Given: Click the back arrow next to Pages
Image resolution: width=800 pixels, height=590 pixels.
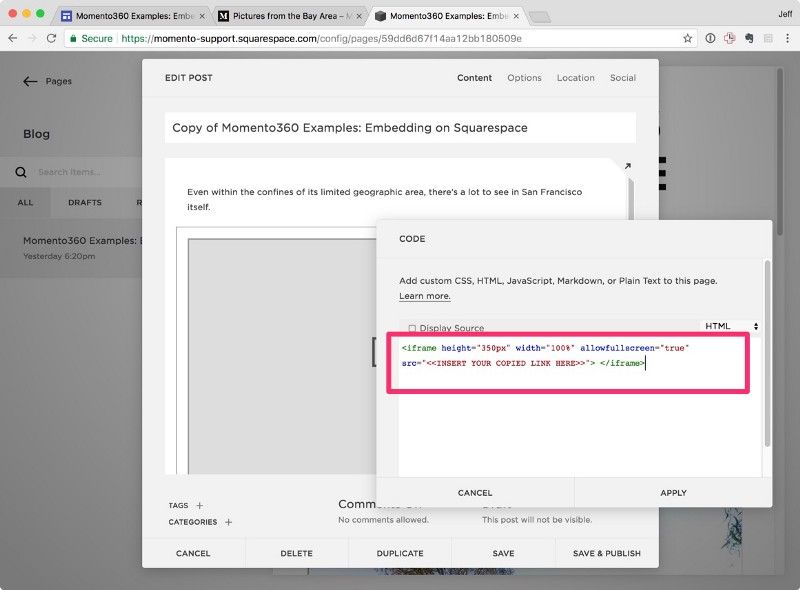Looking at the screenshot, I should click(x=30, y=81).
